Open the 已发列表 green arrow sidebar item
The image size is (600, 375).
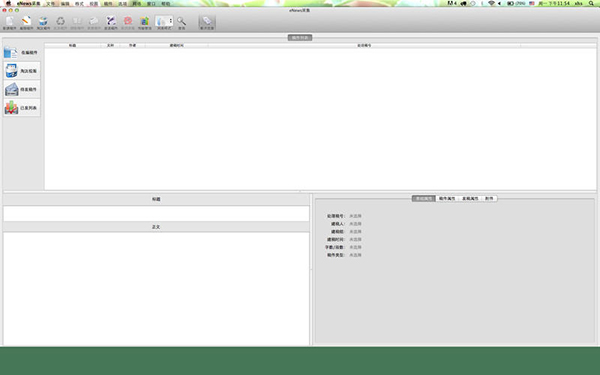pyautogui.click(x=21, y=108)
